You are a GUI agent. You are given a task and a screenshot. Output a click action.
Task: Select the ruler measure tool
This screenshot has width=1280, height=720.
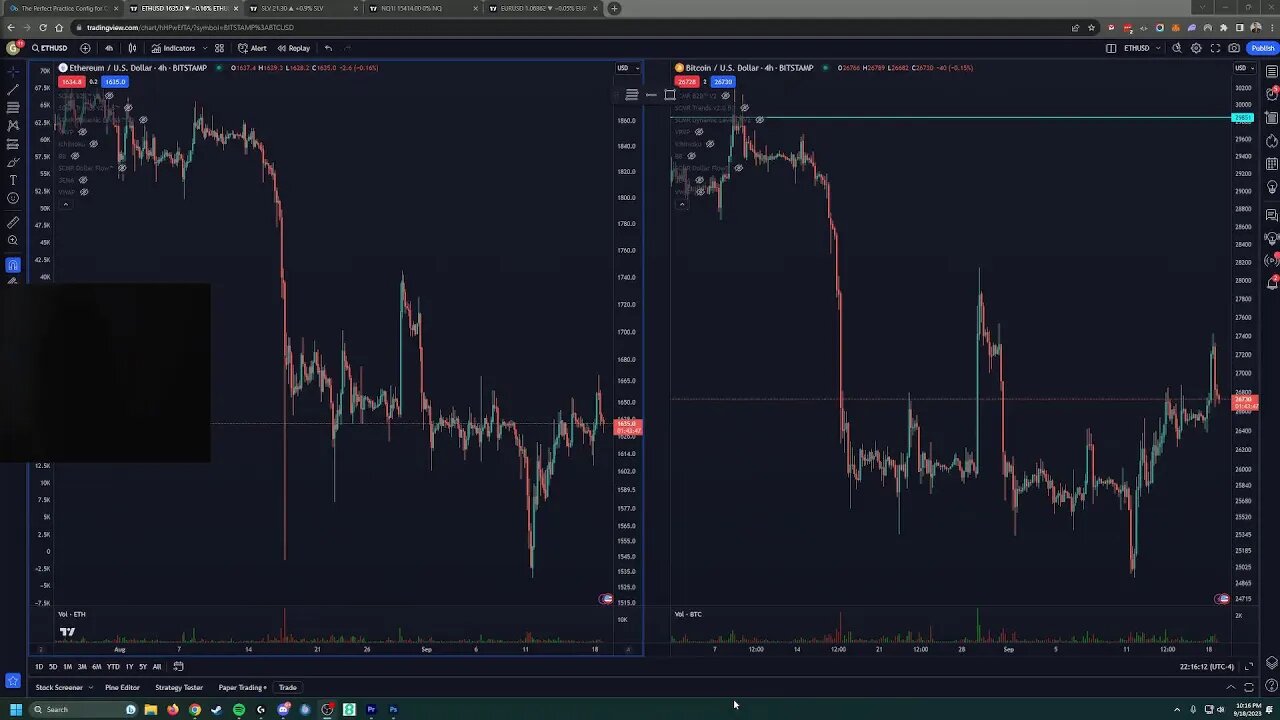coord(13,222)
